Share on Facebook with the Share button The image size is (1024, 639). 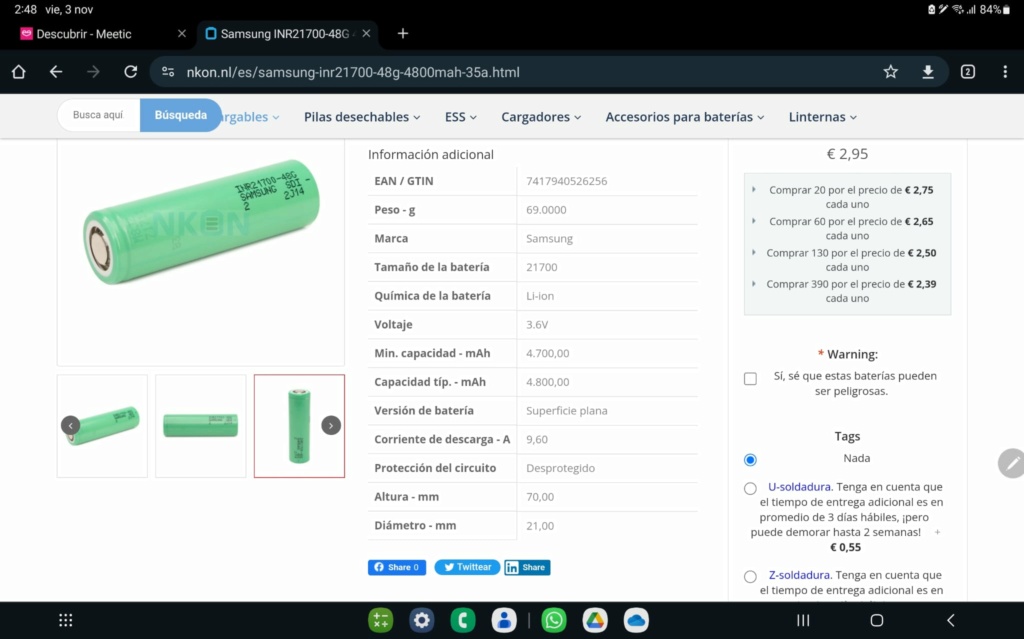pos(396,567)
